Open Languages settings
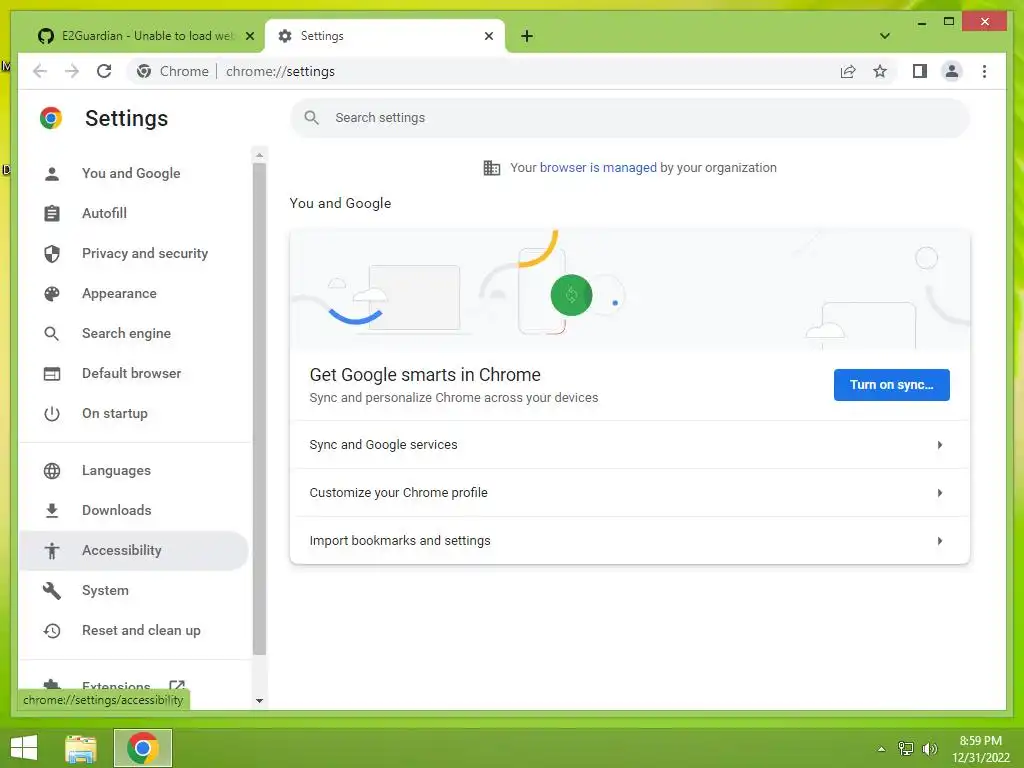 coord(134,470)
